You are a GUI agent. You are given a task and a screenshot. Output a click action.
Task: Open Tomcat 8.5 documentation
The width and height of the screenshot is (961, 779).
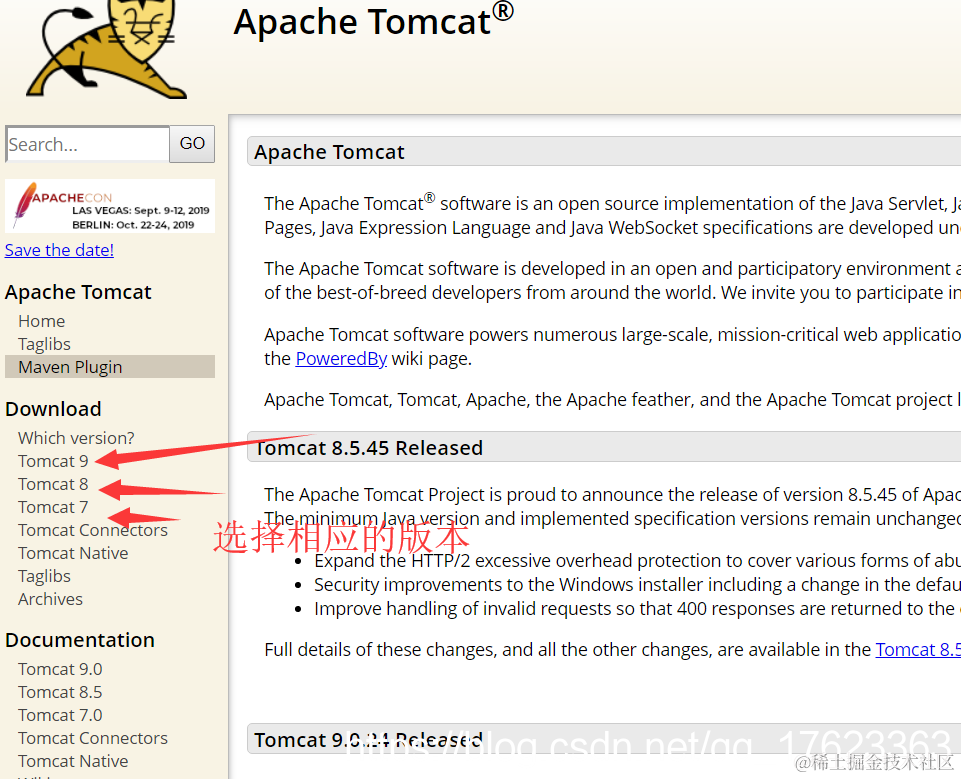click(x=60, y=692)
